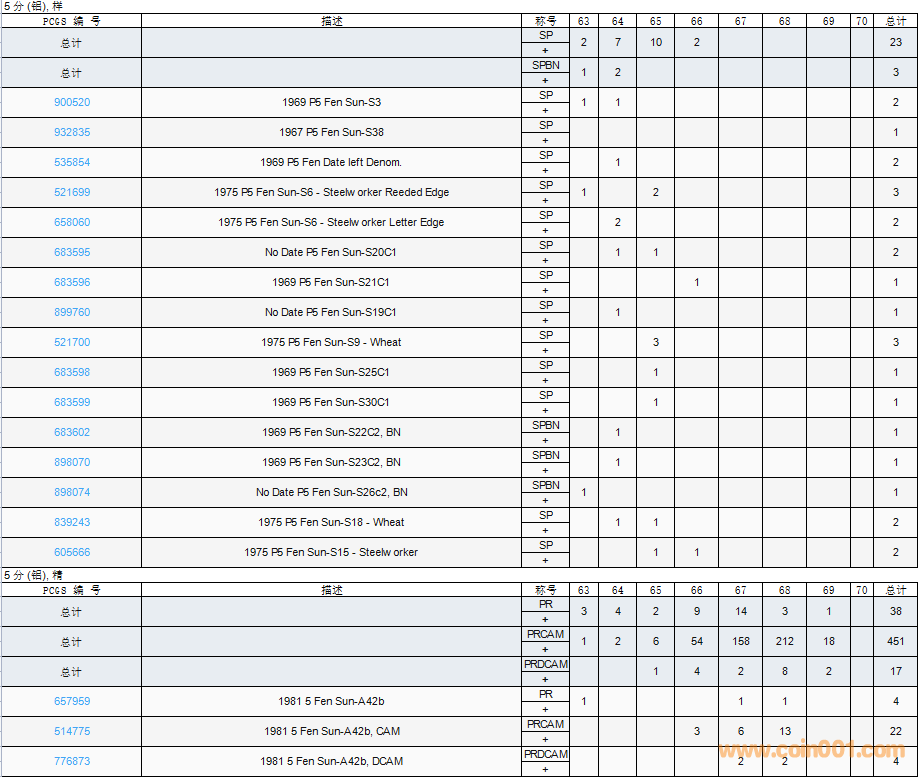Open link 521700 for Sun-S9 Wheat
This screenshot has height=777, width=918.
72,342
